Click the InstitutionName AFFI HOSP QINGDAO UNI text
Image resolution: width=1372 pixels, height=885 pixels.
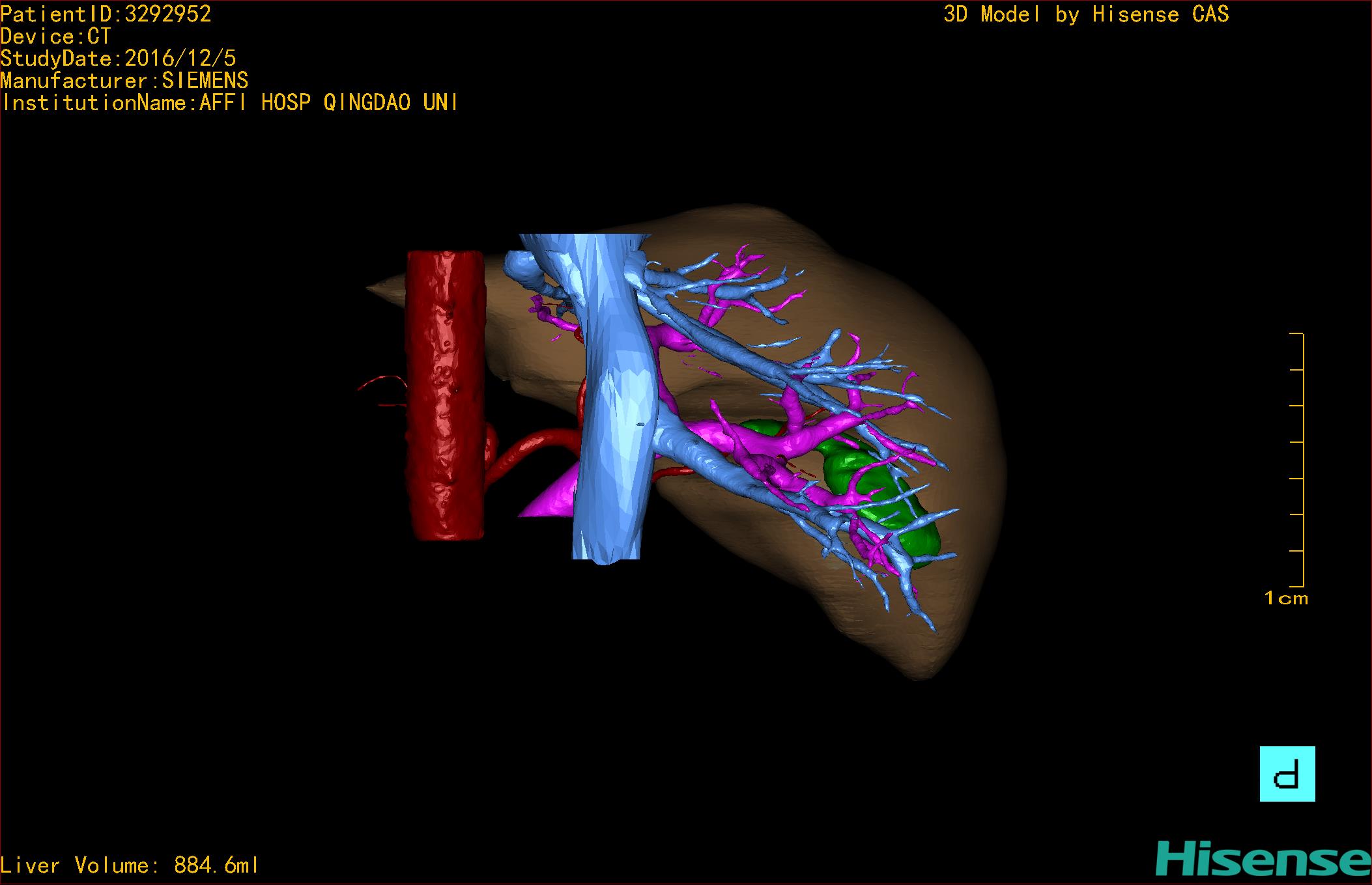click(229, 103)
